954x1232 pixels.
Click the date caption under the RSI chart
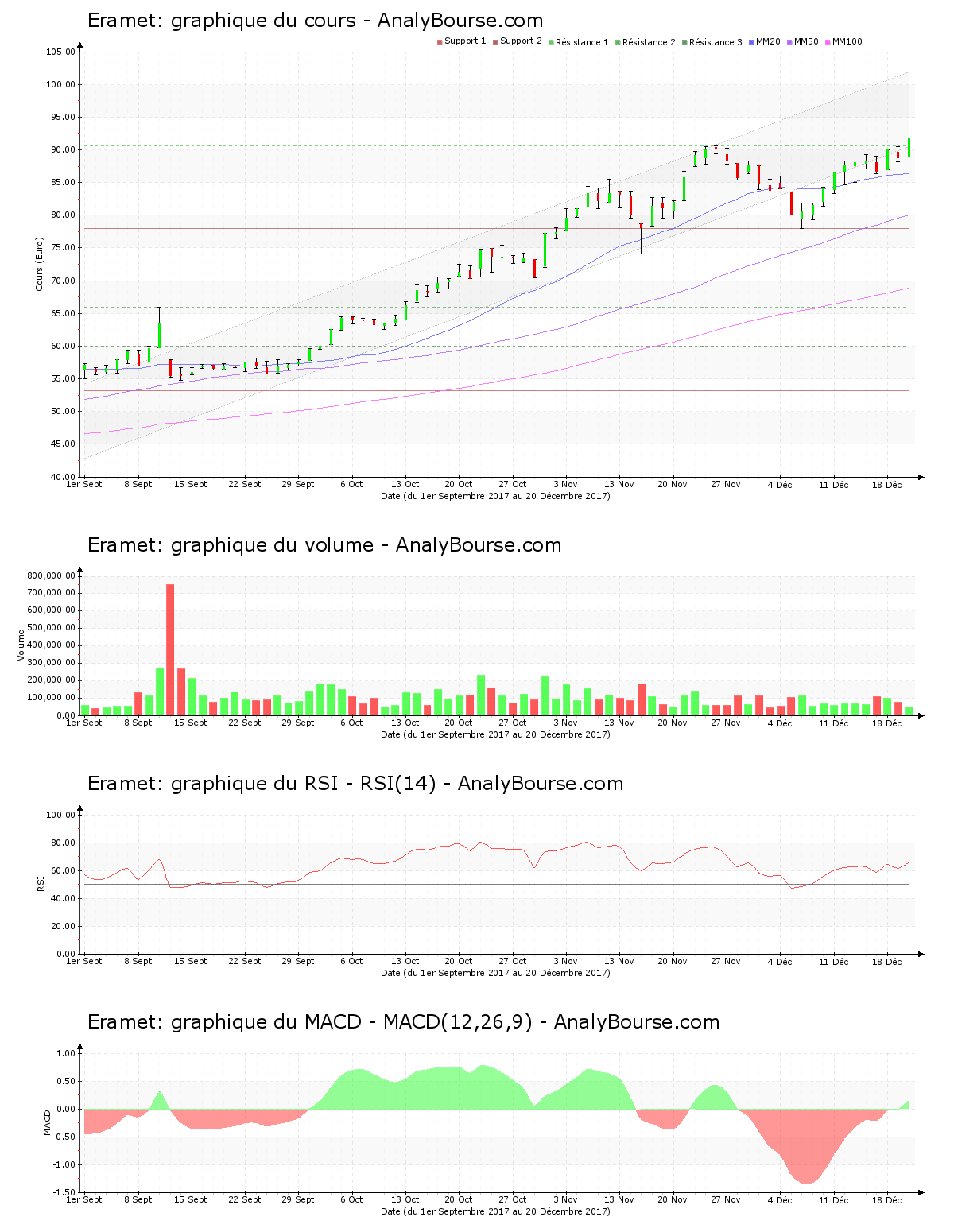tap(495, 973)
